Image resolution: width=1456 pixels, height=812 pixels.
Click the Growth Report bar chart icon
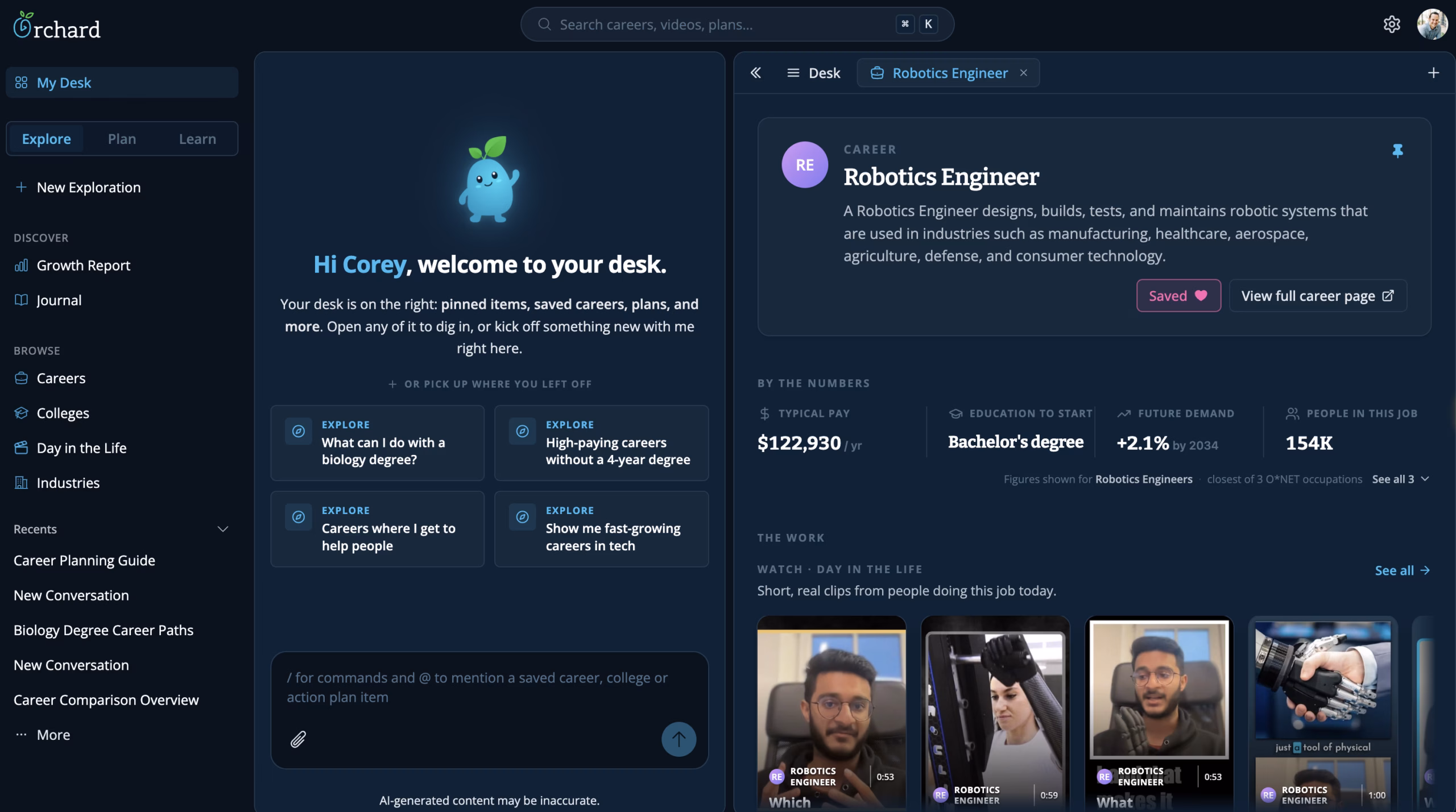[x=21, y=266]
